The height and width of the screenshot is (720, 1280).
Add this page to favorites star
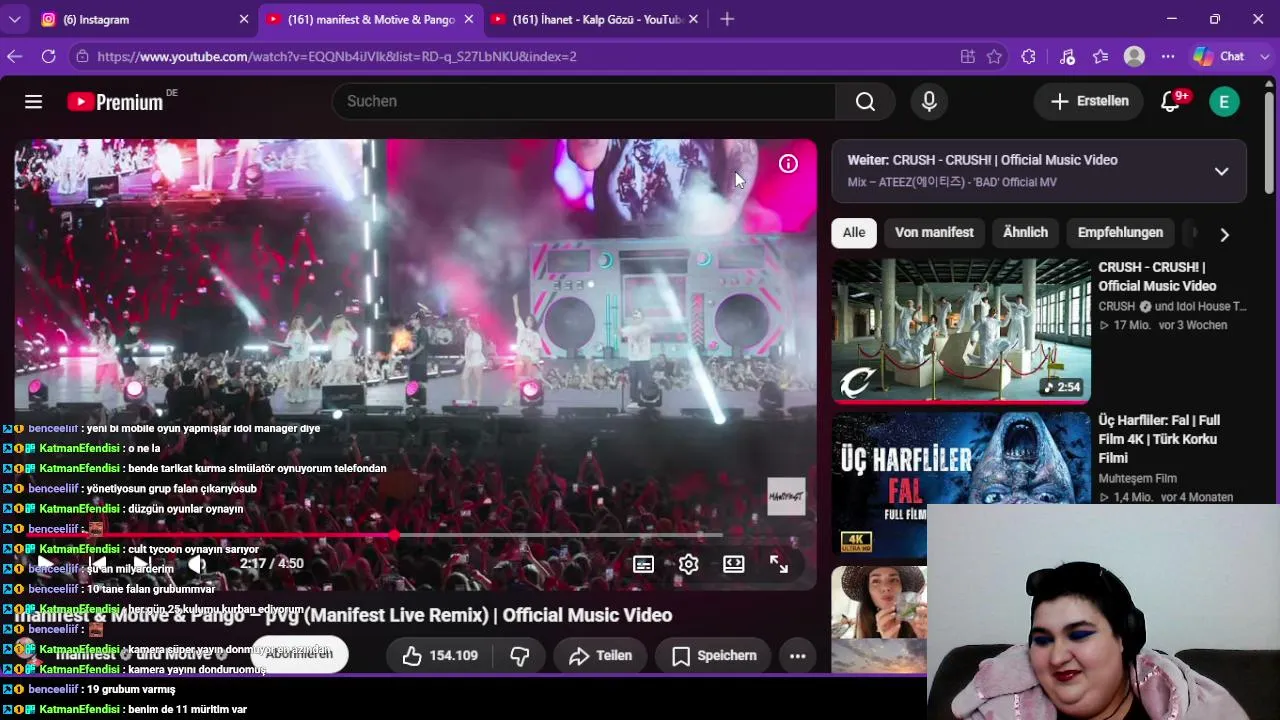994,56
